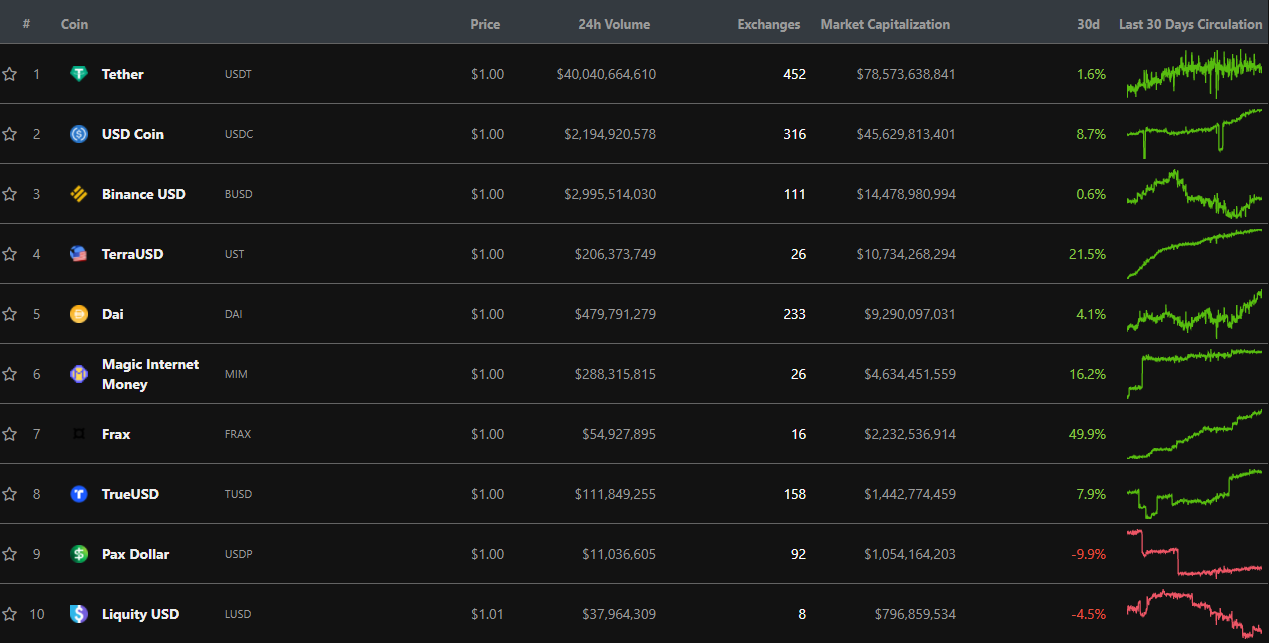1269x643 pixels.
Task: Click the Liquity USD logo icon
Action: [79, 614]
